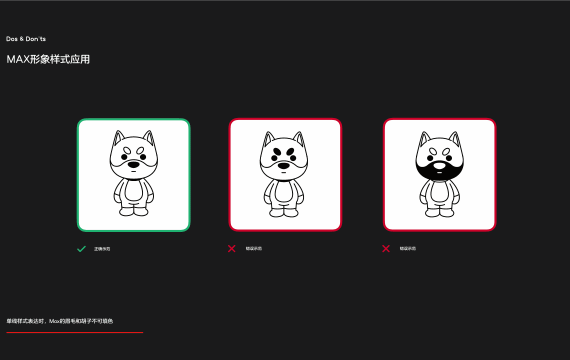Click the footnote text mentioning Max
570x360 pixels.
point(60,321)
